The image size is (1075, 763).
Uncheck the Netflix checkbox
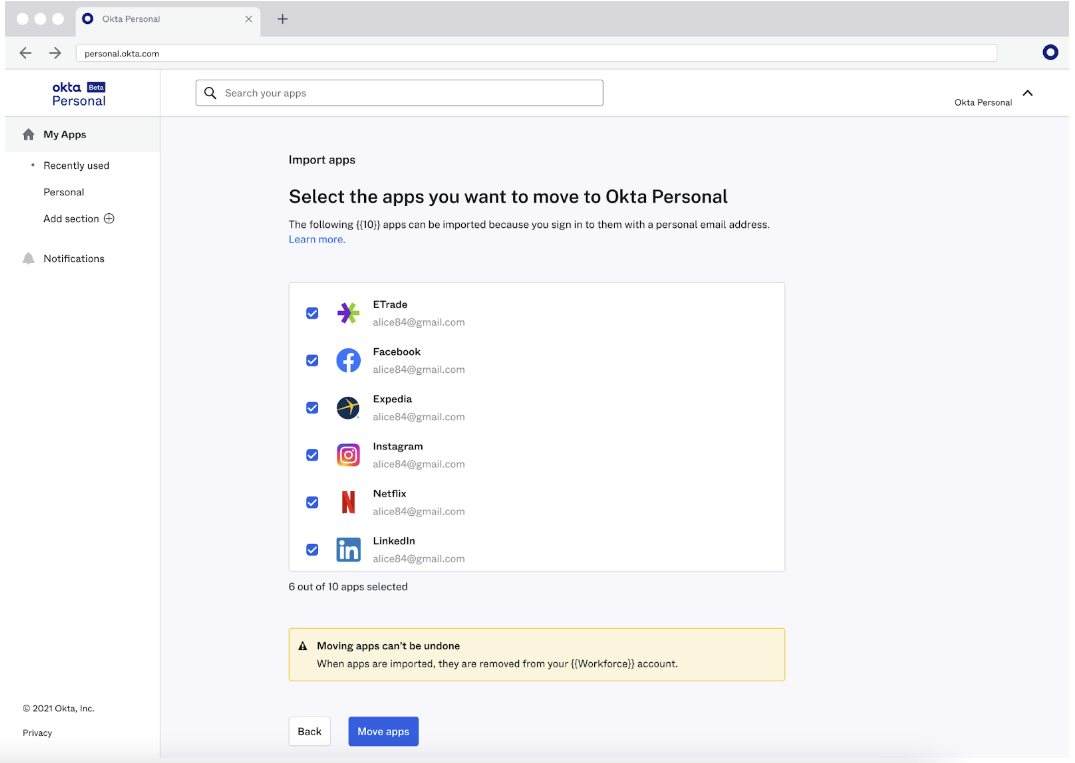[x=312, y=502]
